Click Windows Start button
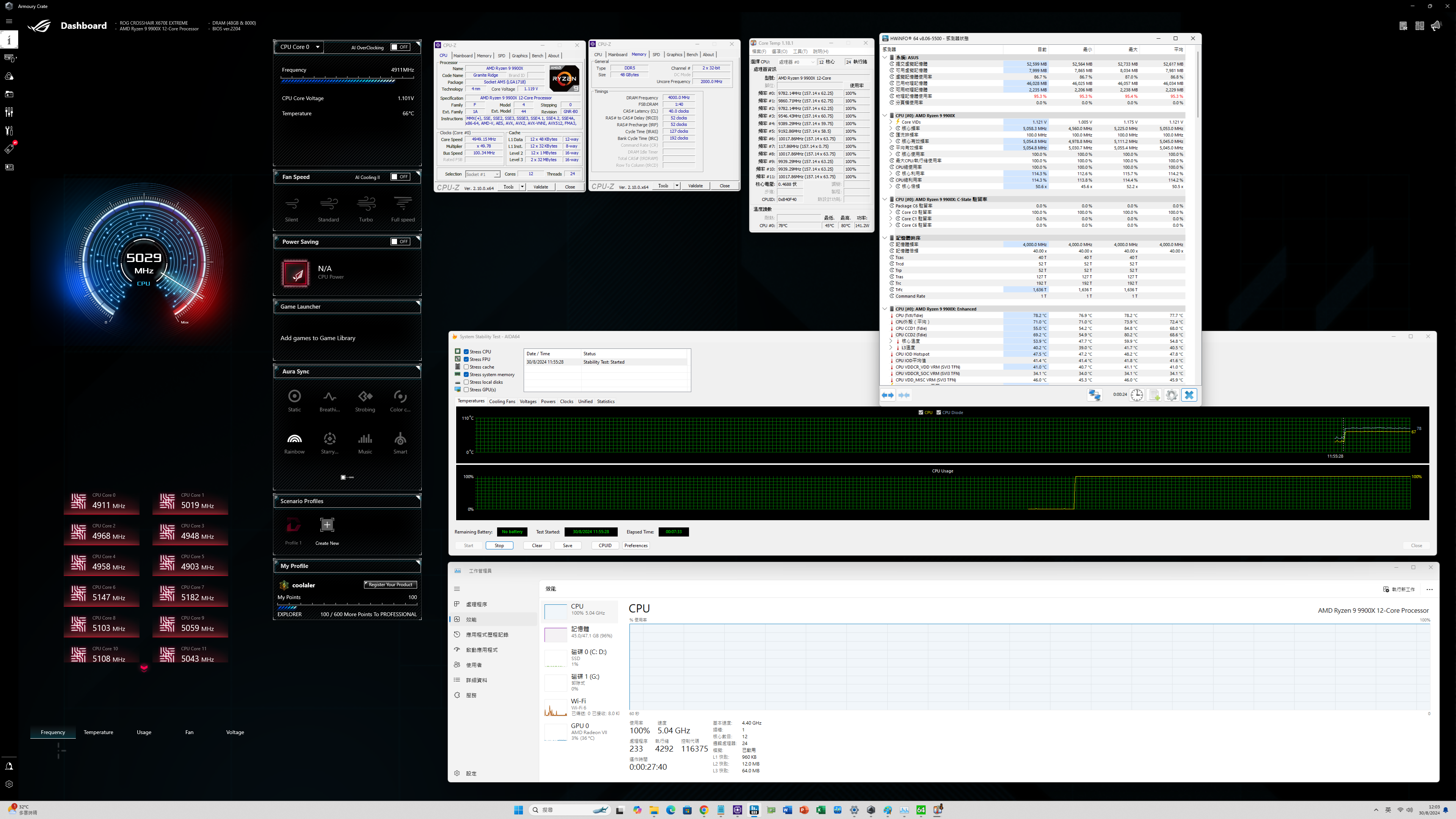 [518, 810]
